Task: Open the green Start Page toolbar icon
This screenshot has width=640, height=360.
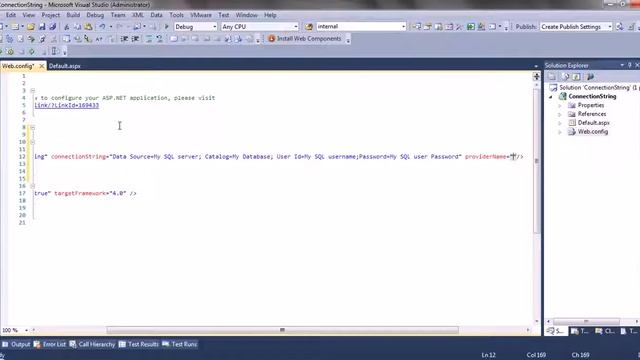Action: (x=471, y=27)
